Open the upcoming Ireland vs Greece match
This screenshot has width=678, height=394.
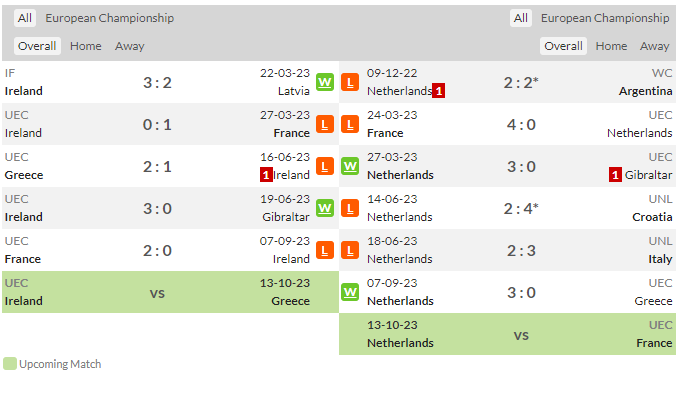[170, 292]
